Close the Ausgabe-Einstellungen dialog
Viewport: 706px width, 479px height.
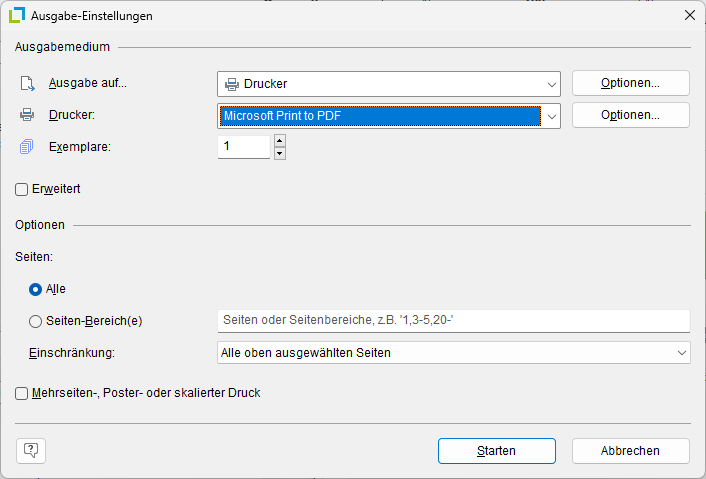point(689,16)
